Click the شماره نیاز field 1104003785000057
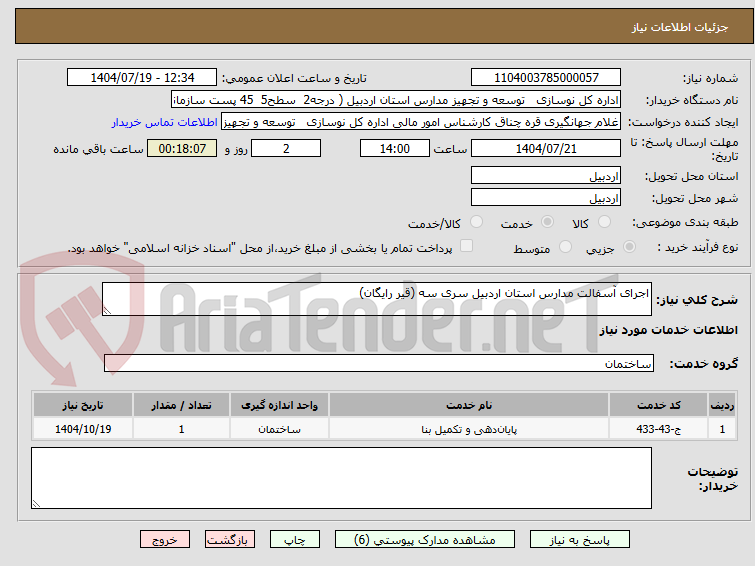The image size is (755, 566). (546, 78)
